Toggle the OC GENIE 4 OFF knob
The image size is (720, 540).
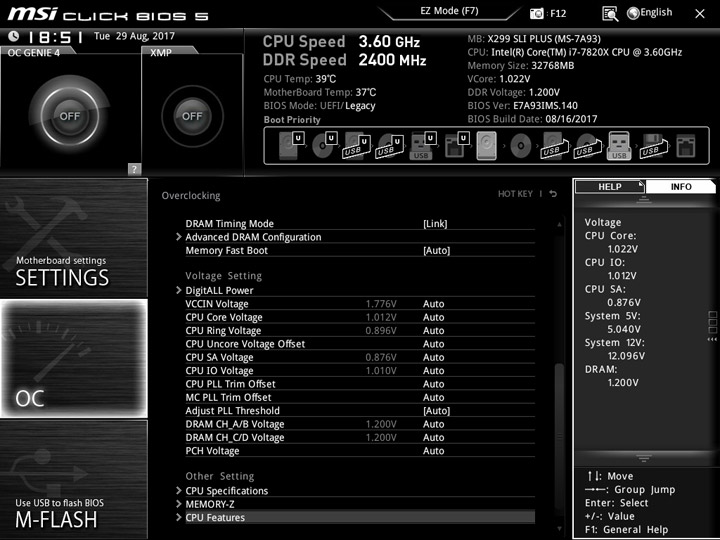tap(69, 116)
